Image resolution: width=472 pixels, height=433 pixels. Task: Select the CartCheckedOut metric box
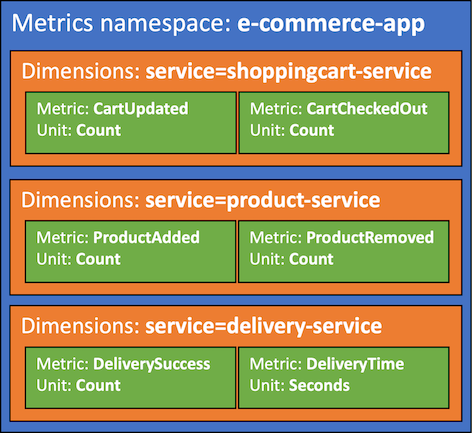(x=344, y=123)
